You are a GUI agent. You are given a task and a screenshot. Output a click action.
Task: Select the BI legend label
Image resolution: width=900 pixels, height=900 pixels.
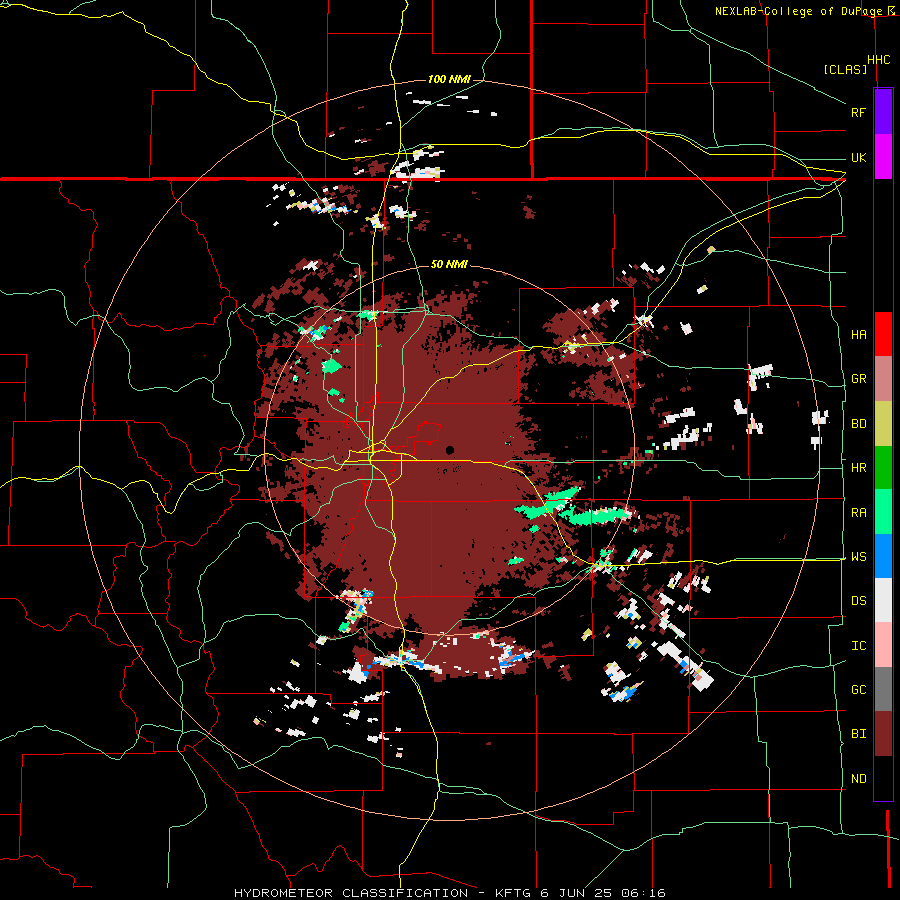[858, 734]
